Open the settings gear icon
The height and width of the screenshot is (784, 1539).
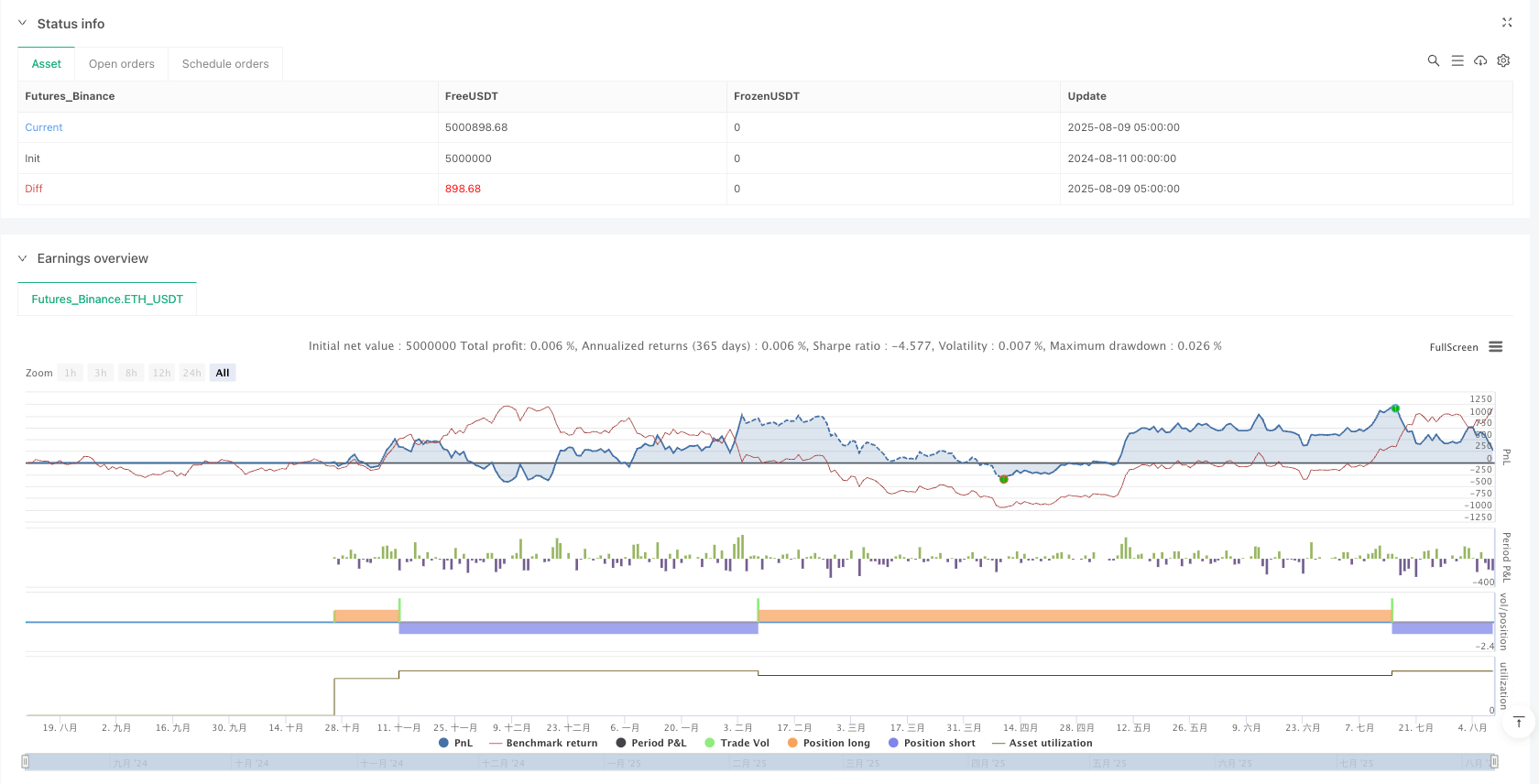tap(1503, 60)
